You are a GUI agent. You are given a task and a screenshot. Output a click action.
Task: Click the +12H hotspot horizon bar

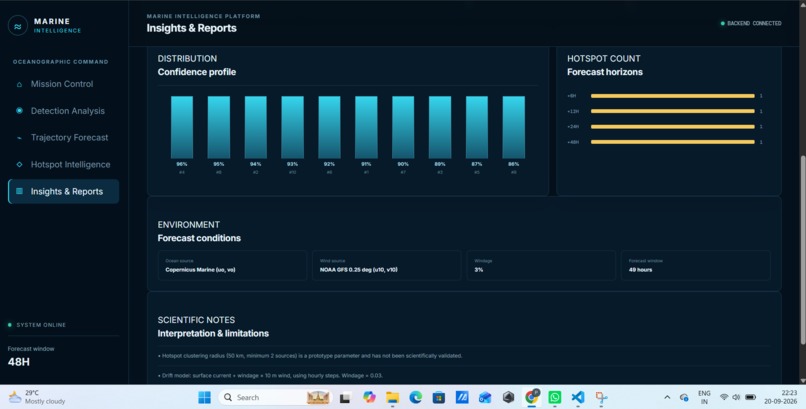click(x=673, y=111)
